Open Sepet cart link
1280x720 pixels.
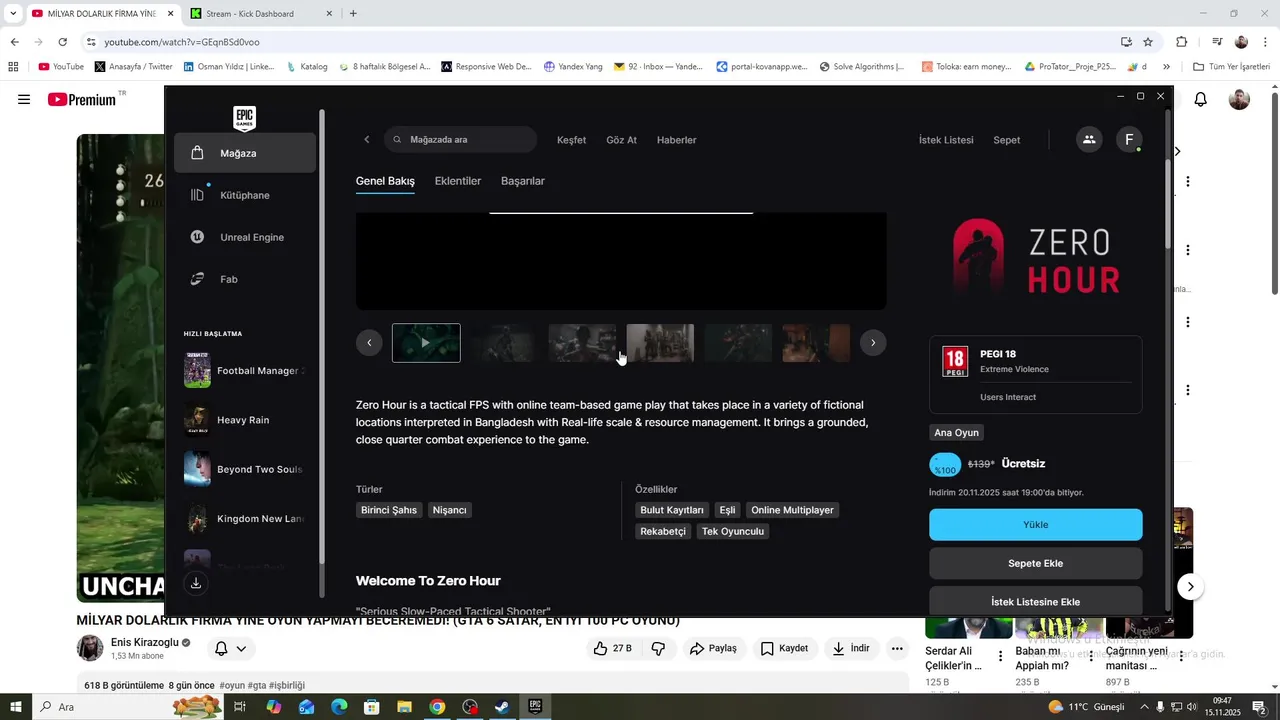pyautogui.click(x=1006, y=140)
